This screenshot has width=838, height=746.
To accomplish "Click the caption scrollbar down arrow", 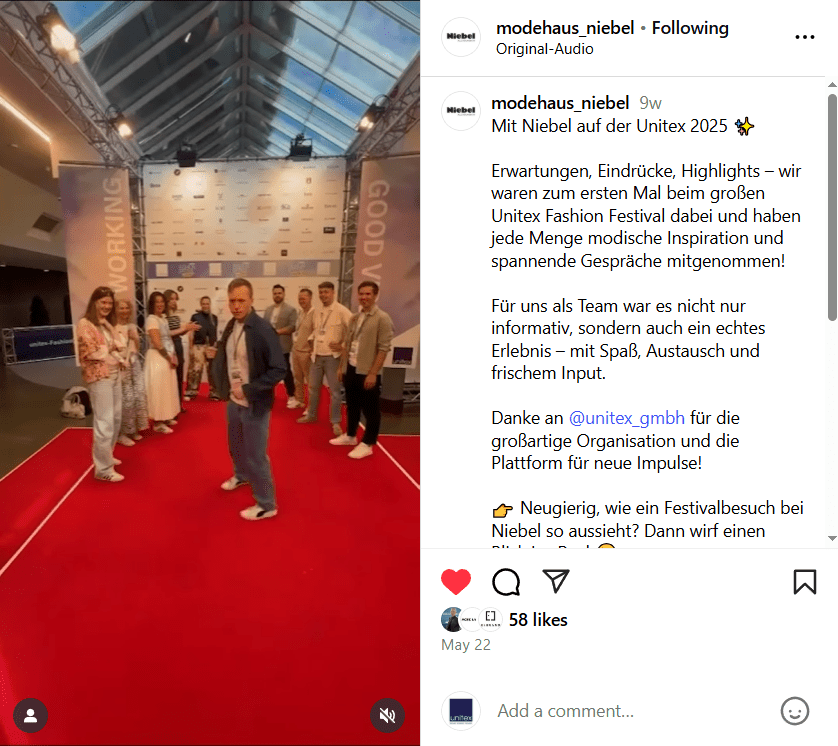I will pos(832,538).
